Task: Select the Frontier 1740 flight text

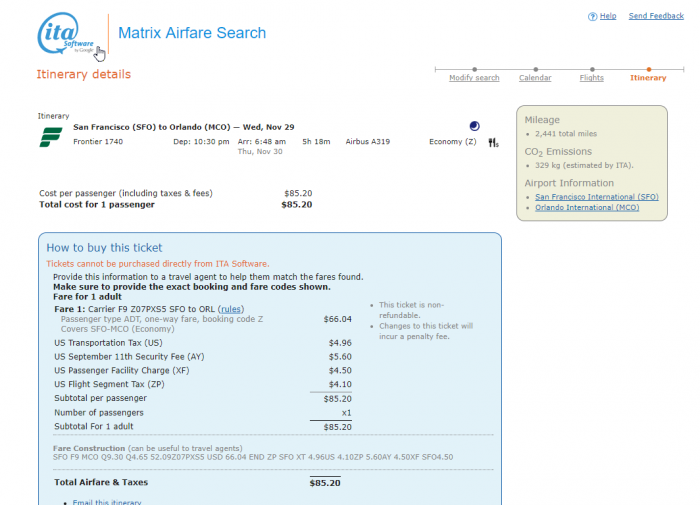Action: (x=98, y=142)
